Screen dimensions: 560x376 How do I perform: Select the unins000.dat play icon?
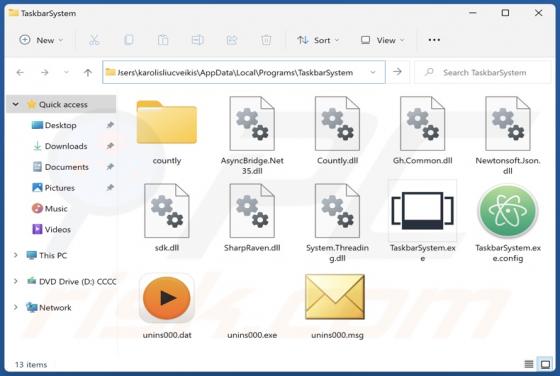tap(167, 298)
